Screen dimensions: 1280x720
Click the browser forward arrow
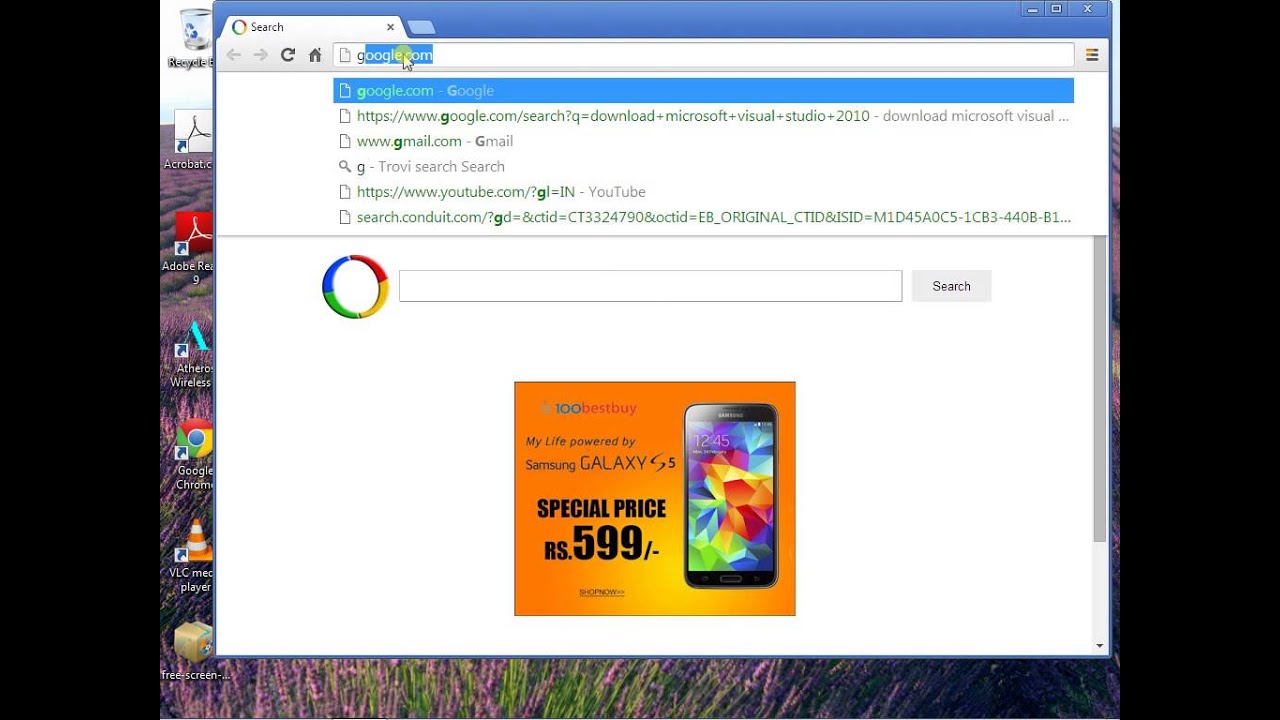[x=261, y=55]
